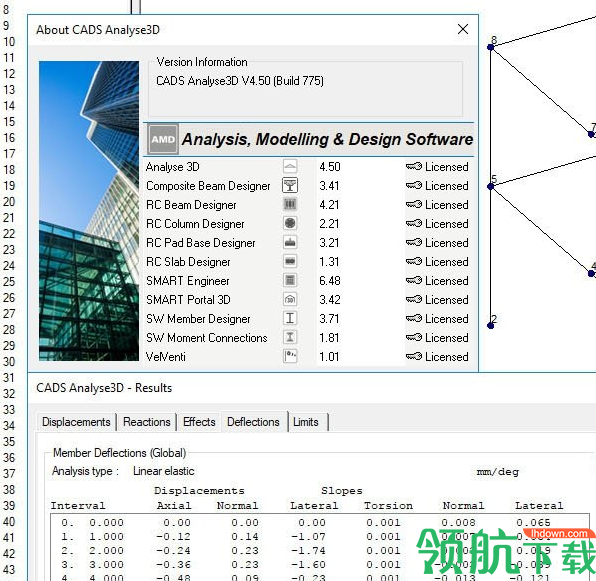Click the Composite Beam Designer icon
The height and width of the screenshot is (581, 596).
(290, 185)
